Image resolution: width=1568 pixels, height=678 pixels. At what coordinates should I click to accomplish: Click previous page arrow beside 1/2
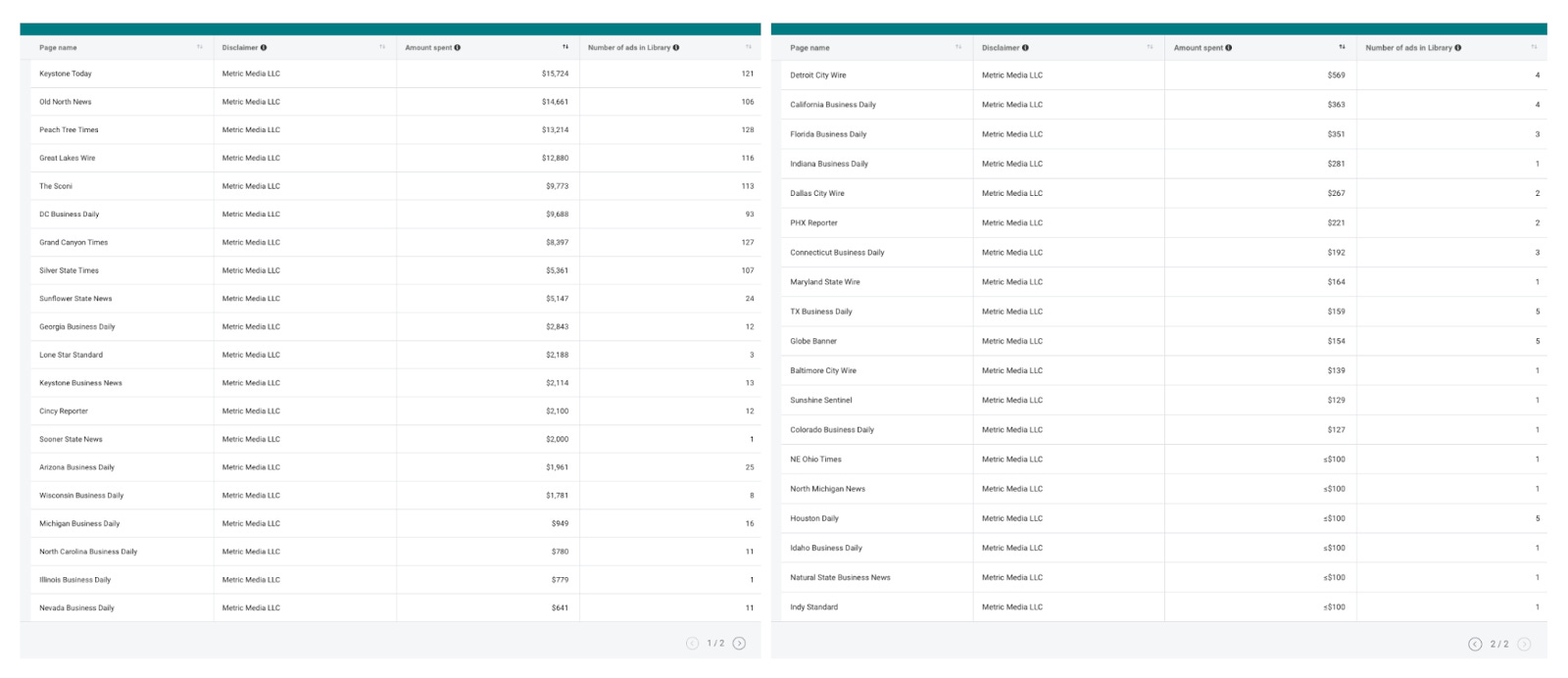point(692,643)
